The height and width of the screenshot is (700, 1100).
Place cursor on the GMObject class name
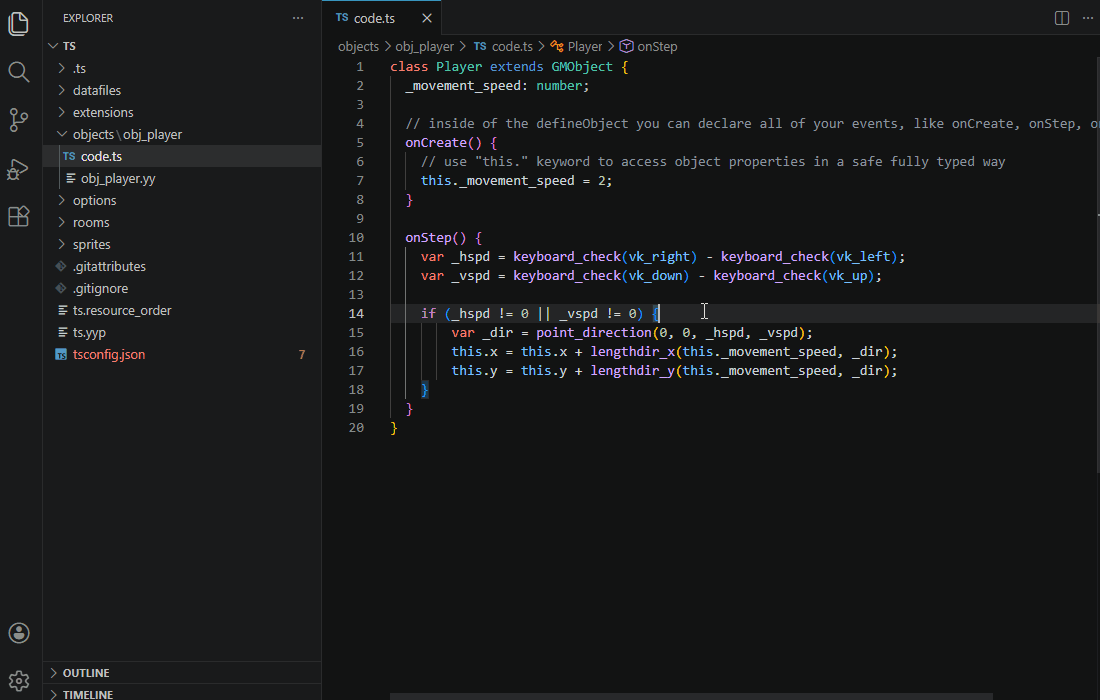click(582, 67)
